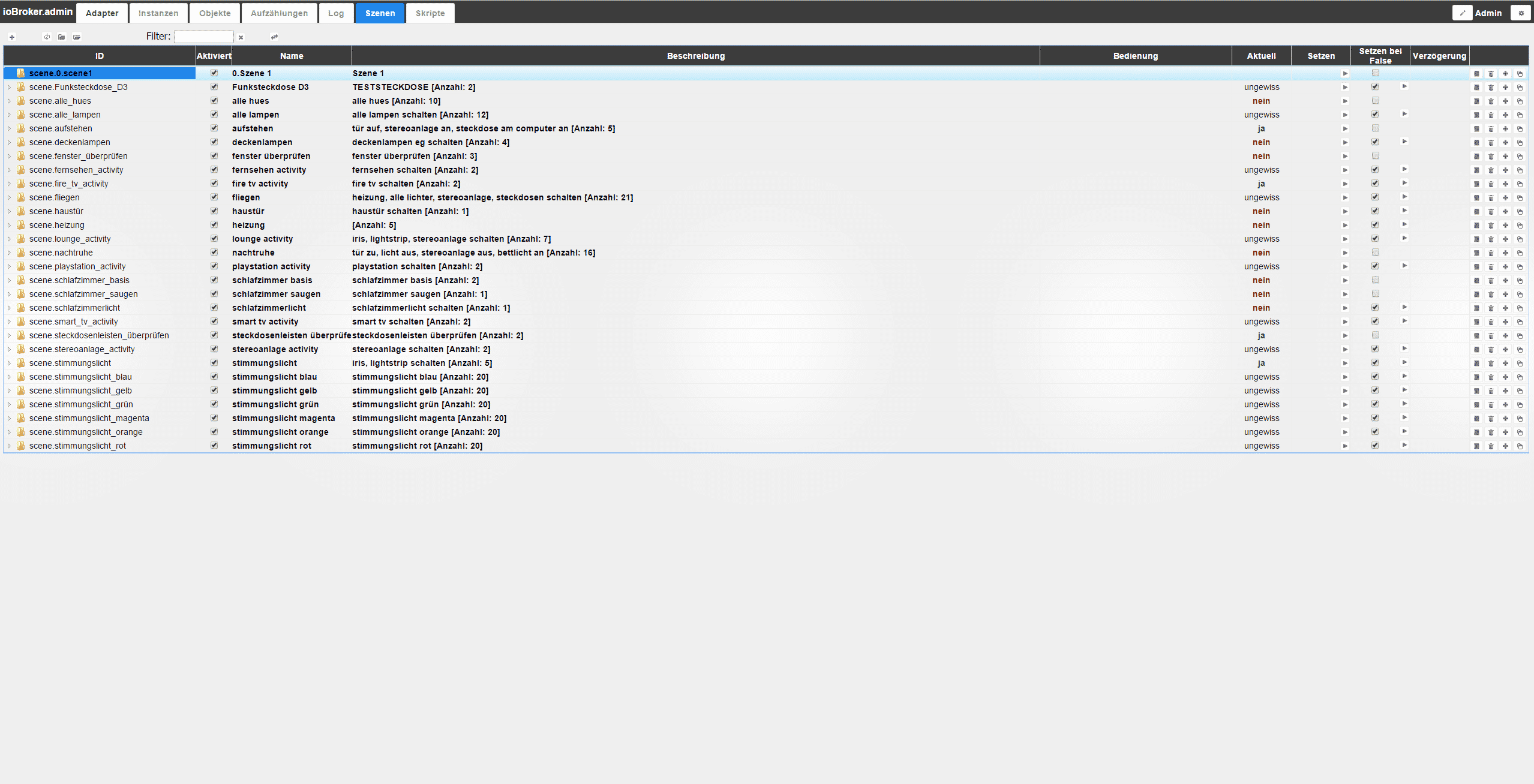Click the expand all folders icon

click(x=77, y=37)
